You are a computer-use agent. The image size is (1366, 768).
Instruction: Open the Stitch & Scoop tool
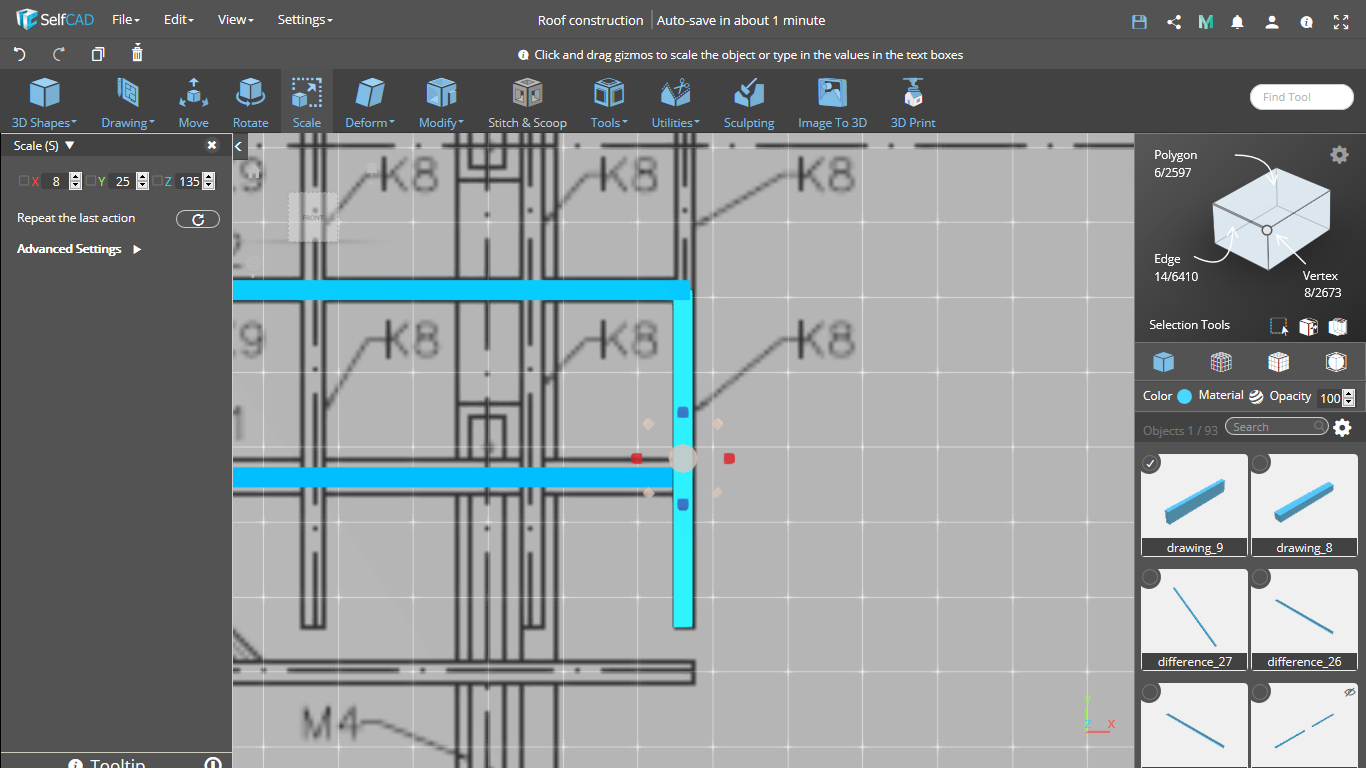[527, 102]
